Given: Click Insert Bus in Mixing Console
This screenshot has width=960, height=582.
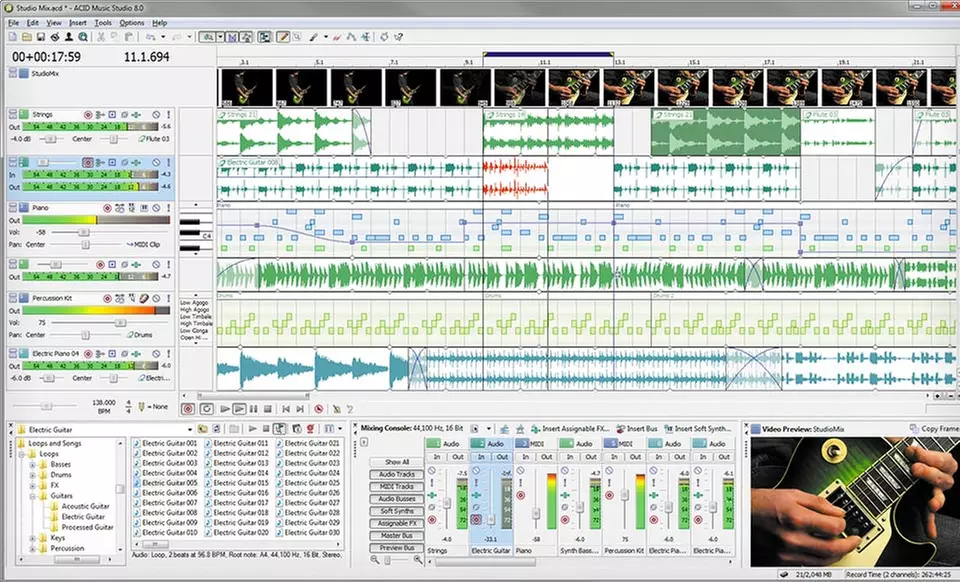Looking at the screenshot, I should [x=637, y=428].
